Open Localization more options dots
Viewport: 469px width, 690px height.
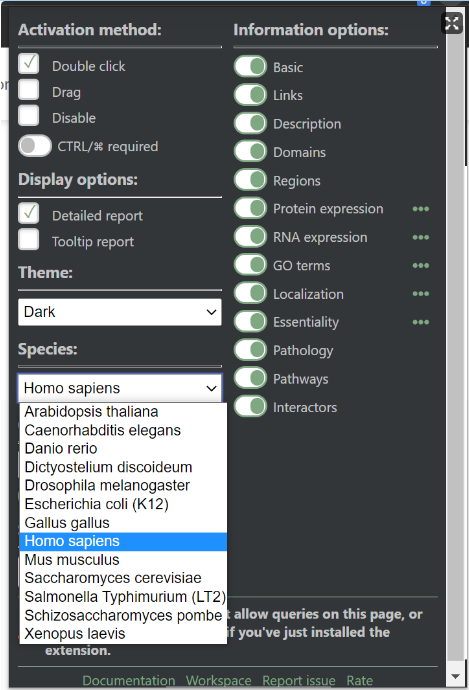421,294
